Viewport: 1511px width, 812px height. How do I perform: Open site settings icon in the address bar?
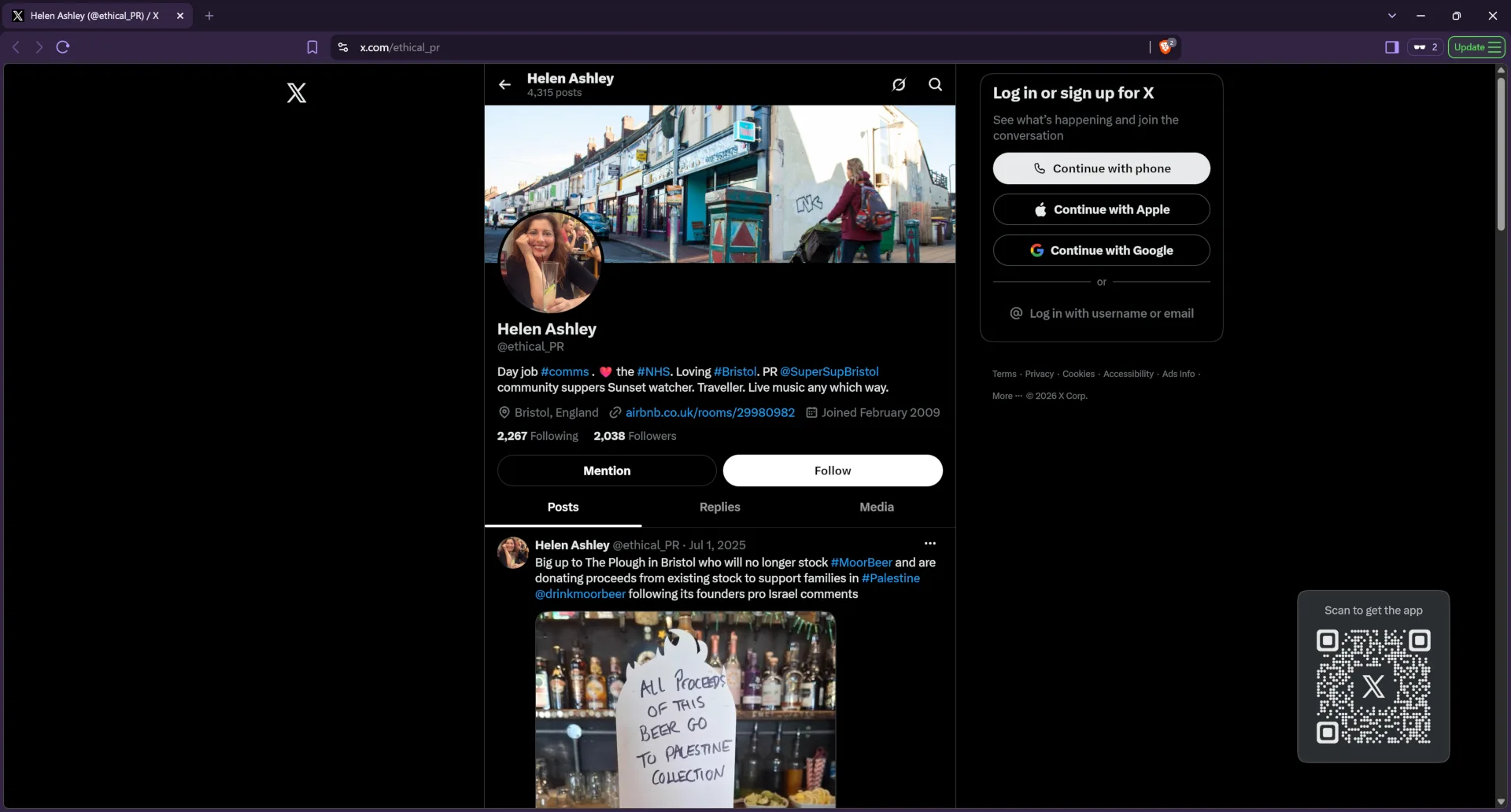[343, 47]
